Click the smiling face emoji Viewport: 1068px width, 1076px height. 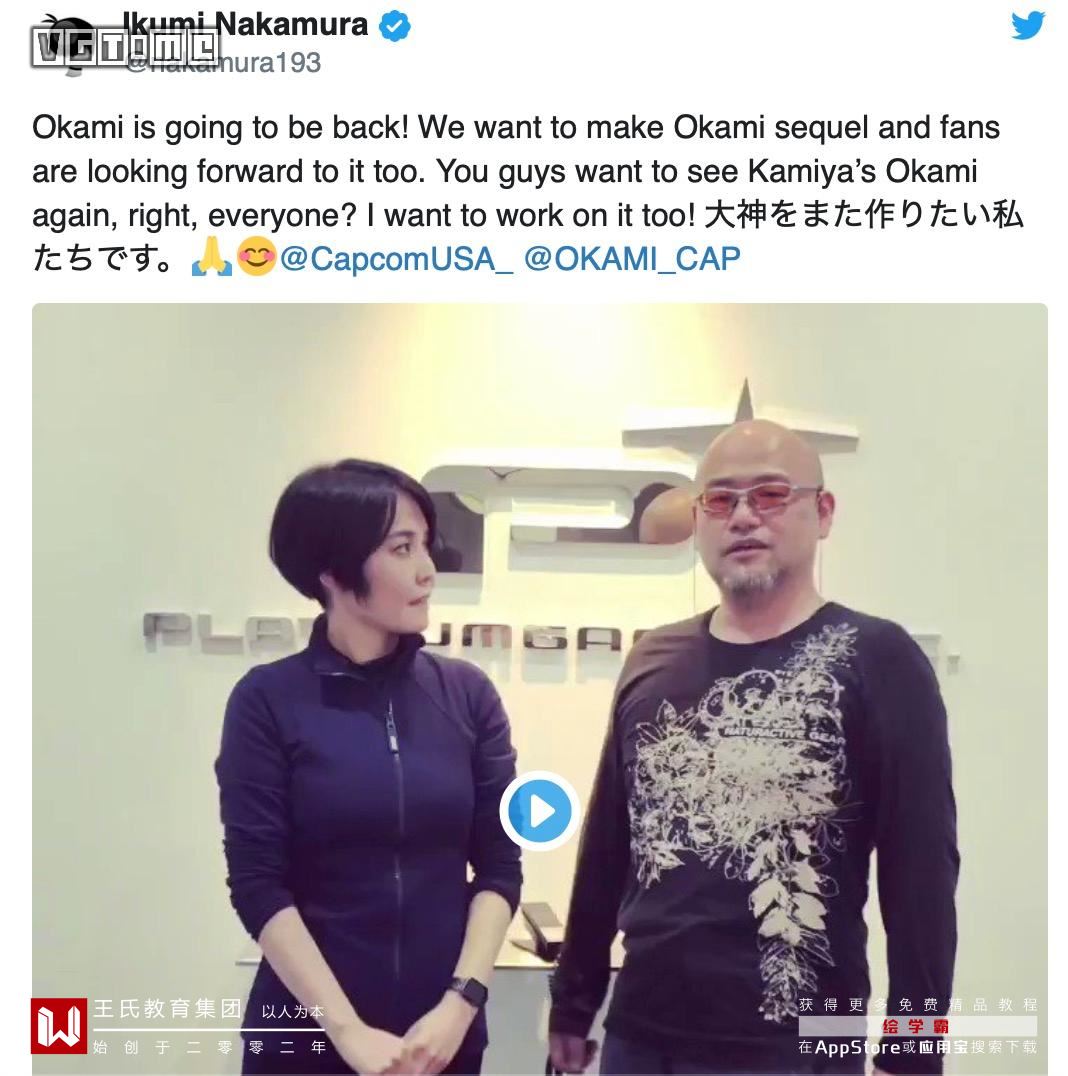256,258
